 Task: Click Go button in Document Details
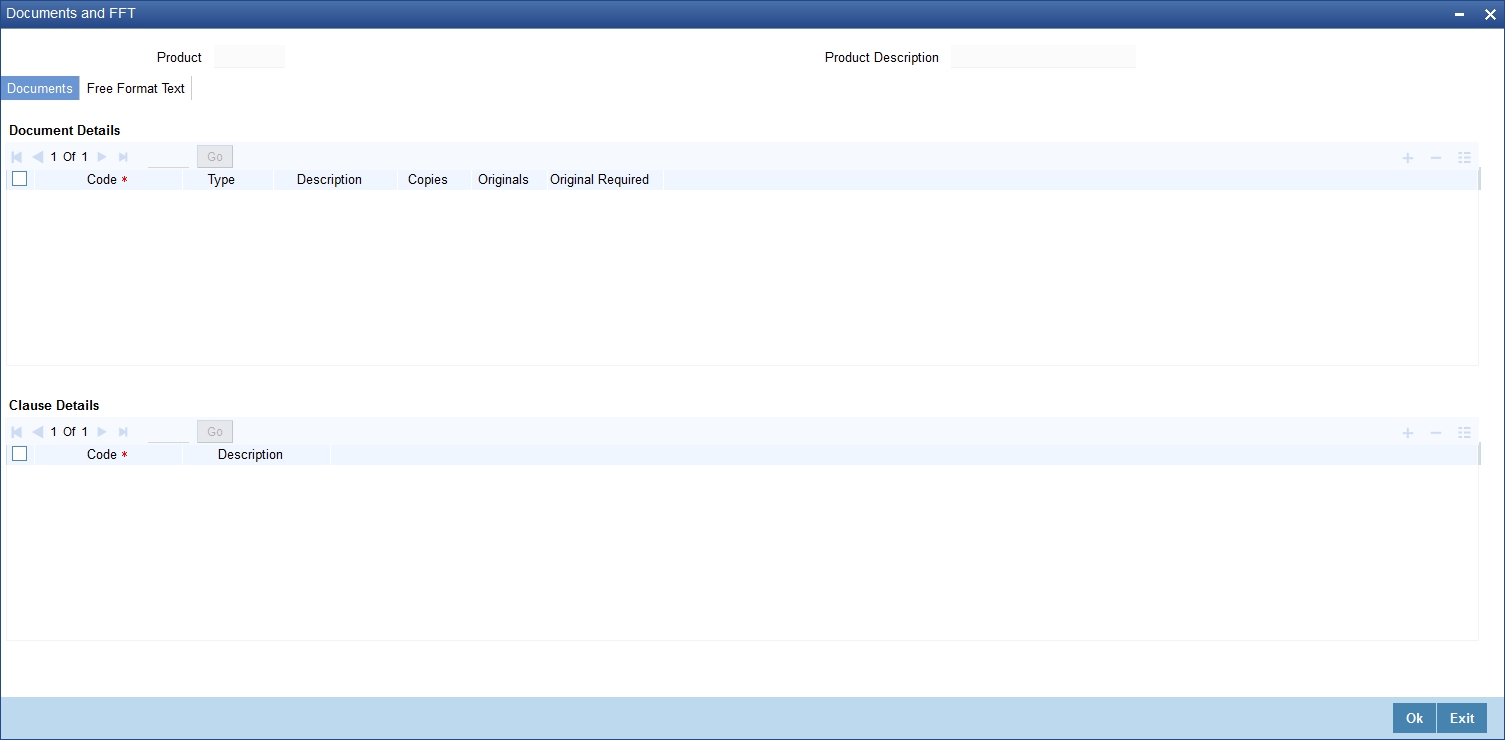click(215, 157)
